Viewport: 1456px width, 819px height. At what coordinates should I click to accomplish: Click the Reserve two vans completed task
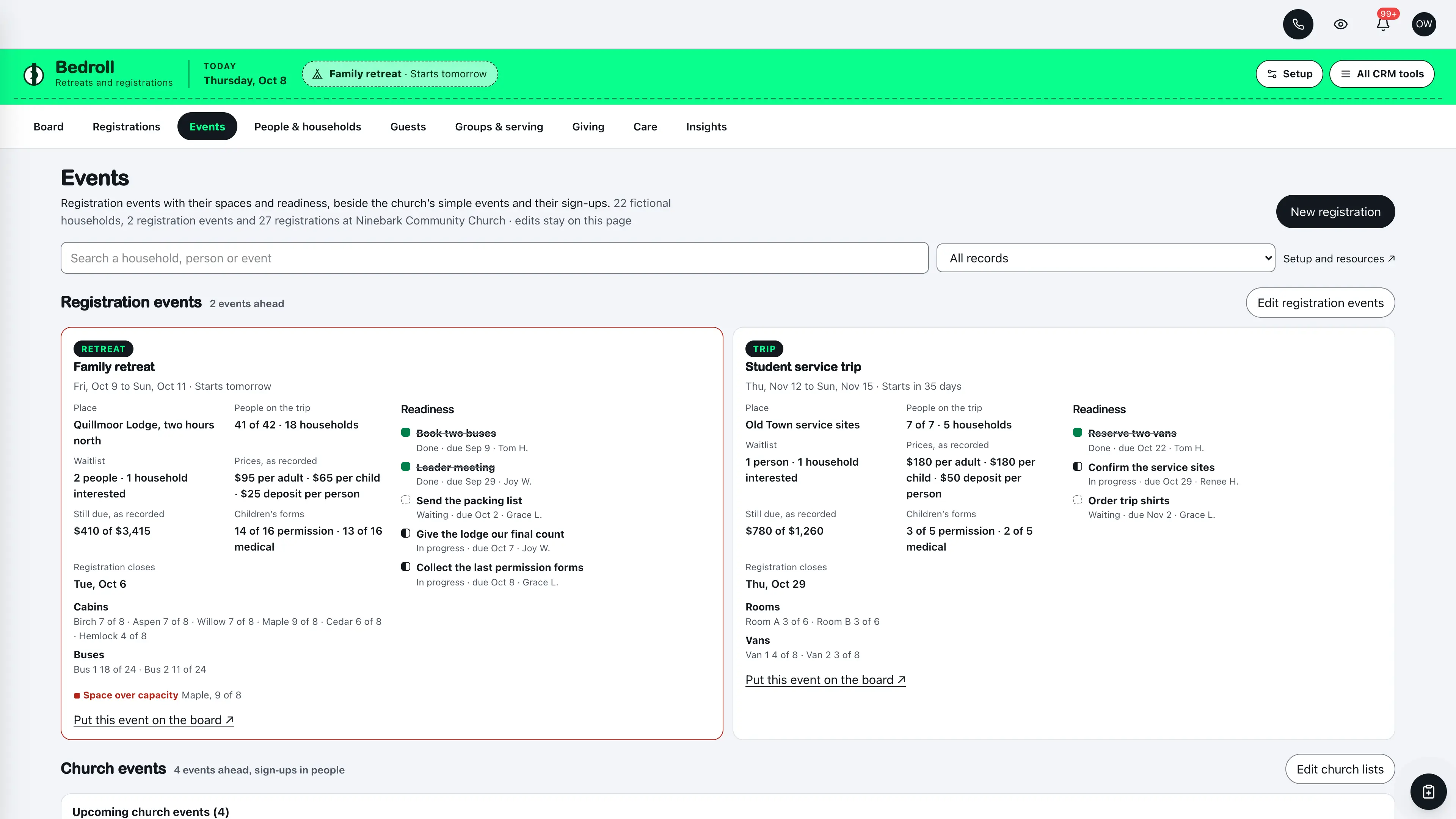pyautogui.click(x=1132, y=433)
